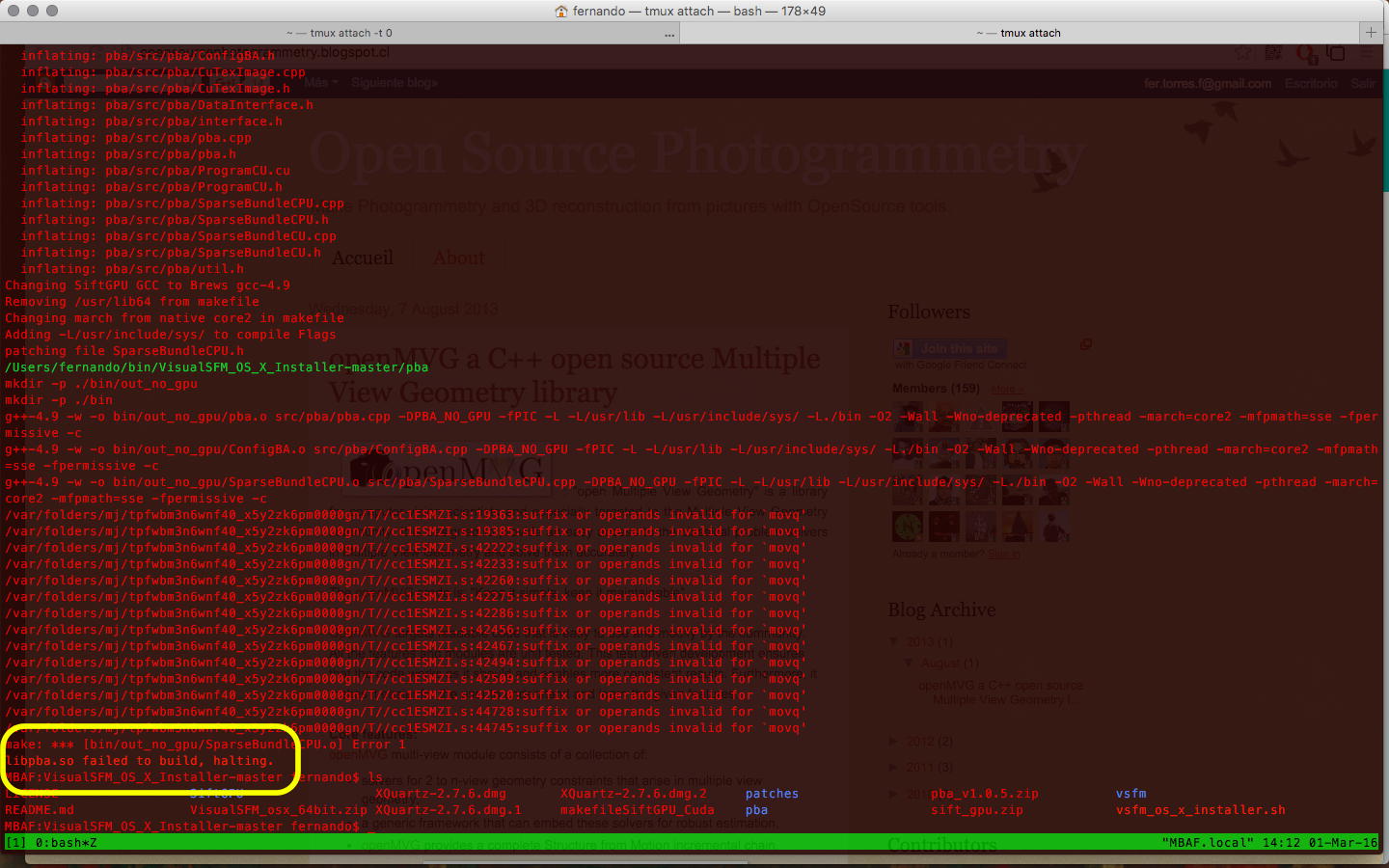
Task: Click 'inflating: pba/src/pba/DataInterface.h' line
Action: [166, 105]
